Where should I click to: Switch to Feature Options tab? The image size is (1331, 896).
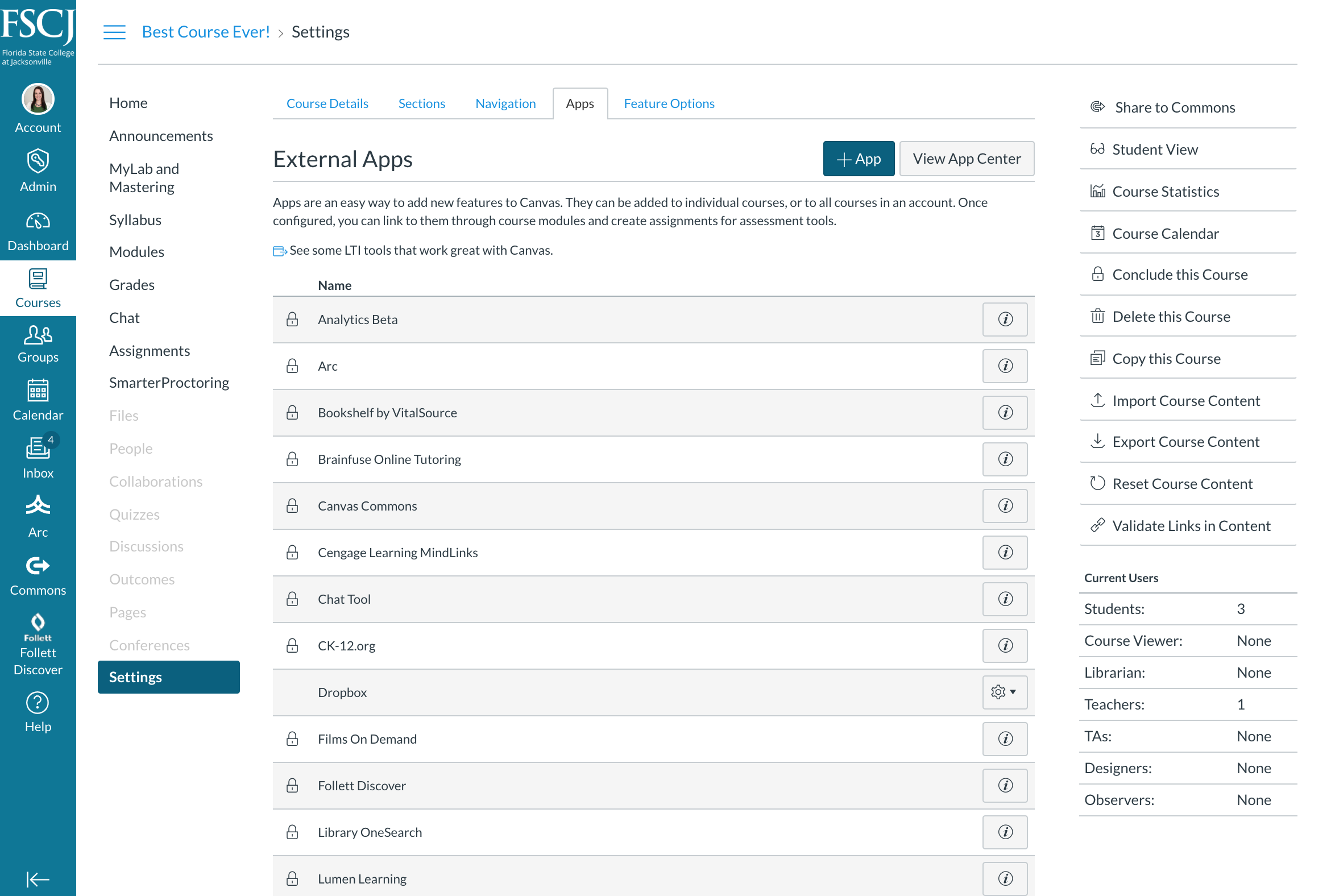click(669, 103)
